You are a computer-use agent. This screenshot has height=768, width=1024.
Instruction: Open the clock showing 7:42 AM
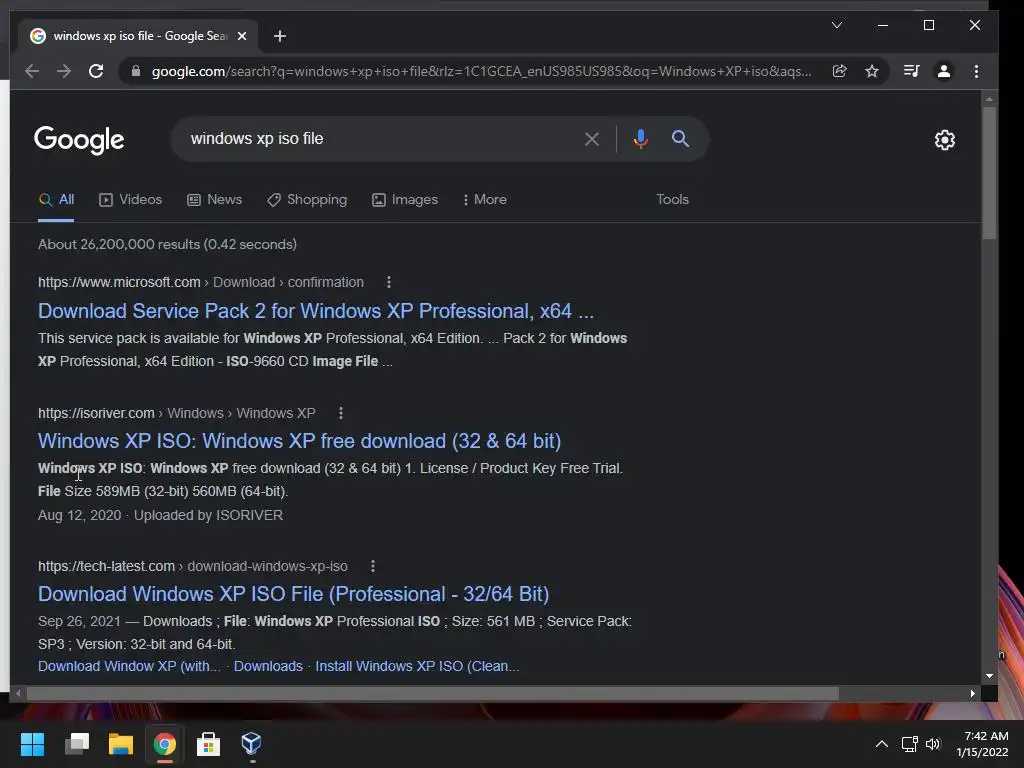(983, 744)
